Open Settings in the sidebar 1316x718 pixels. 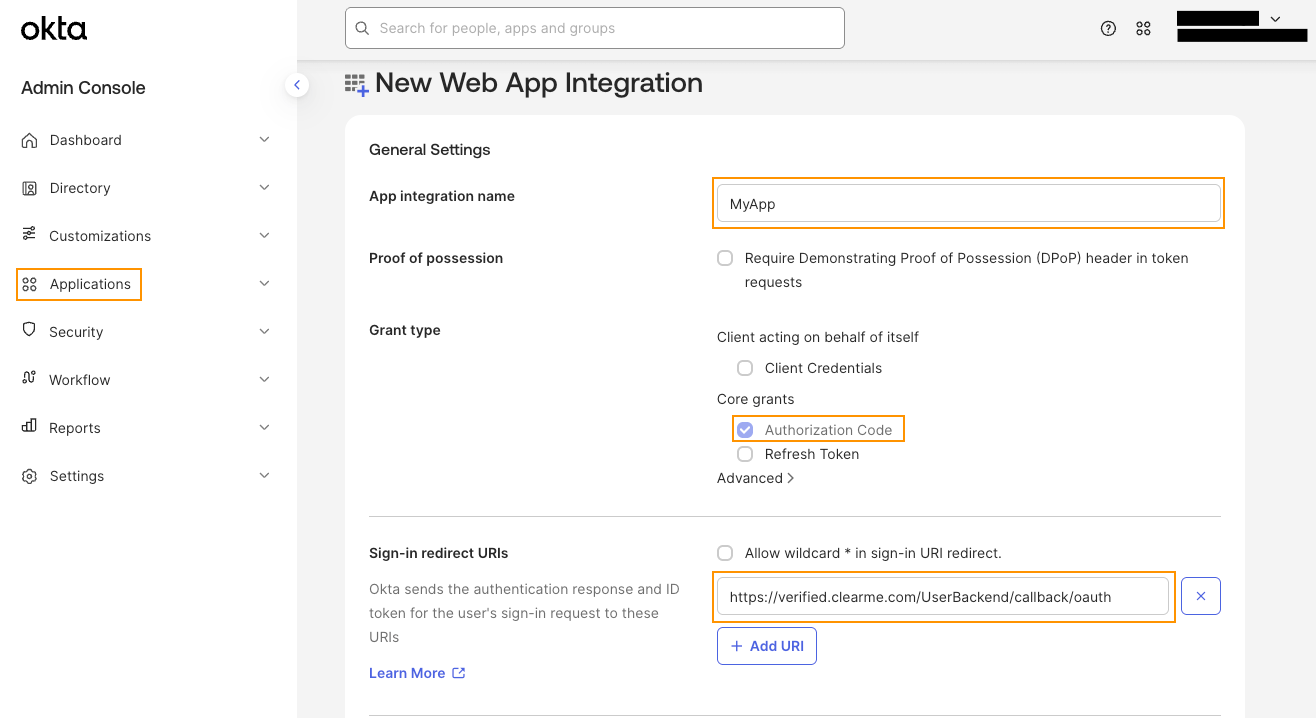tap(77, 476)
